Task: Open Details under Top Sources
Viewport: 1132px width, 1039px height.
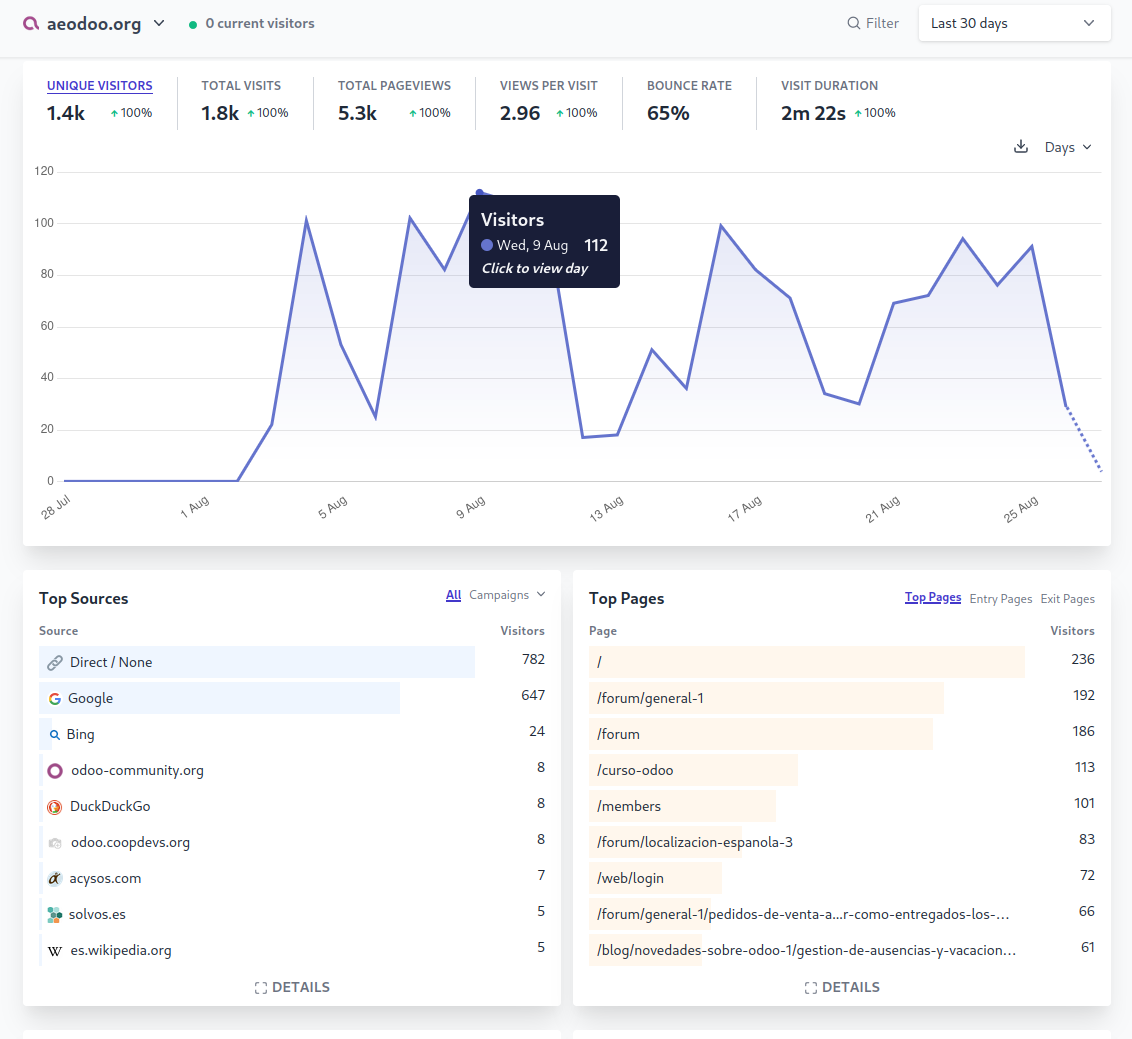Action: pyautogui.click(x=292, y=987)
